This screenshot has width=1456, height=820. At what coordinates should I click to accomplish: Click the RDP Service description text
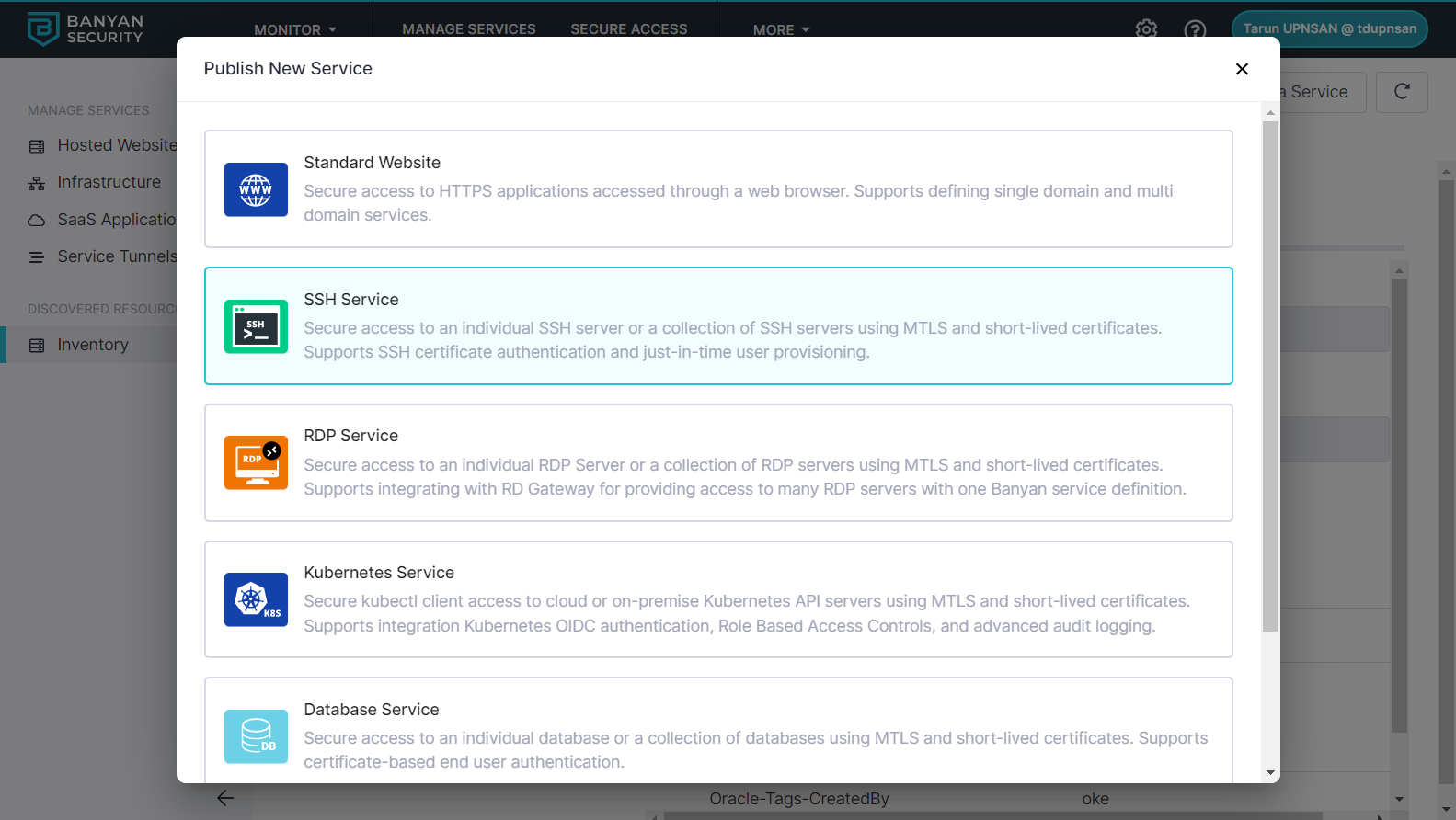745,477
